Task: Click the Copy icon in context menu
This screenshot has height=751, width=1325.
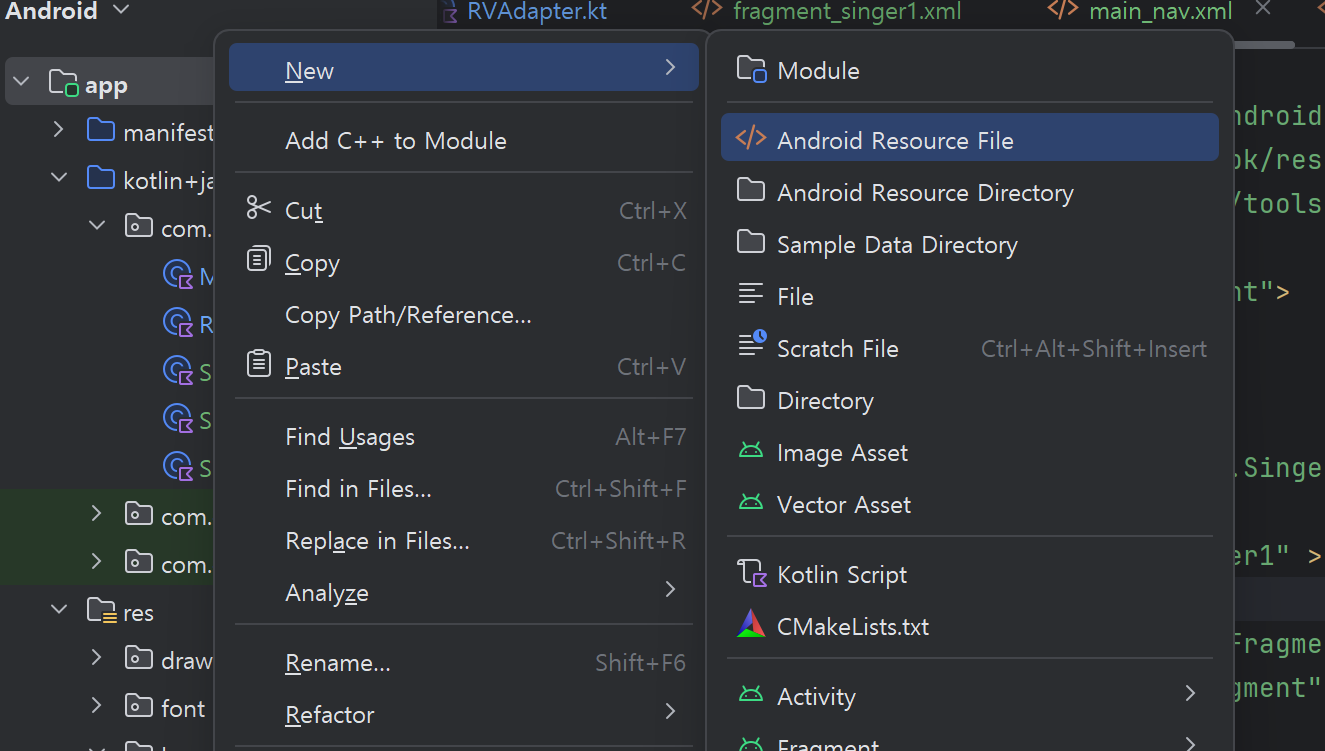Action: click(x=259, y=261)
